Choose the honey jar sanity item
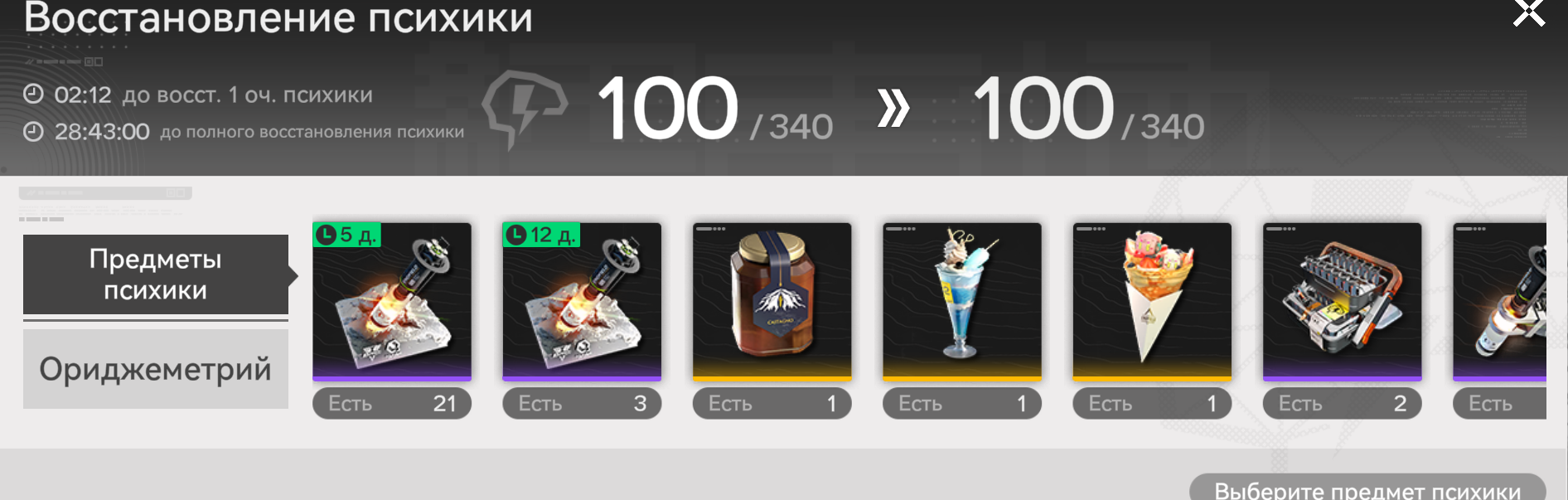Viewport: 1568px width, 500px height. pyautogui.click(x=772, y=302)
